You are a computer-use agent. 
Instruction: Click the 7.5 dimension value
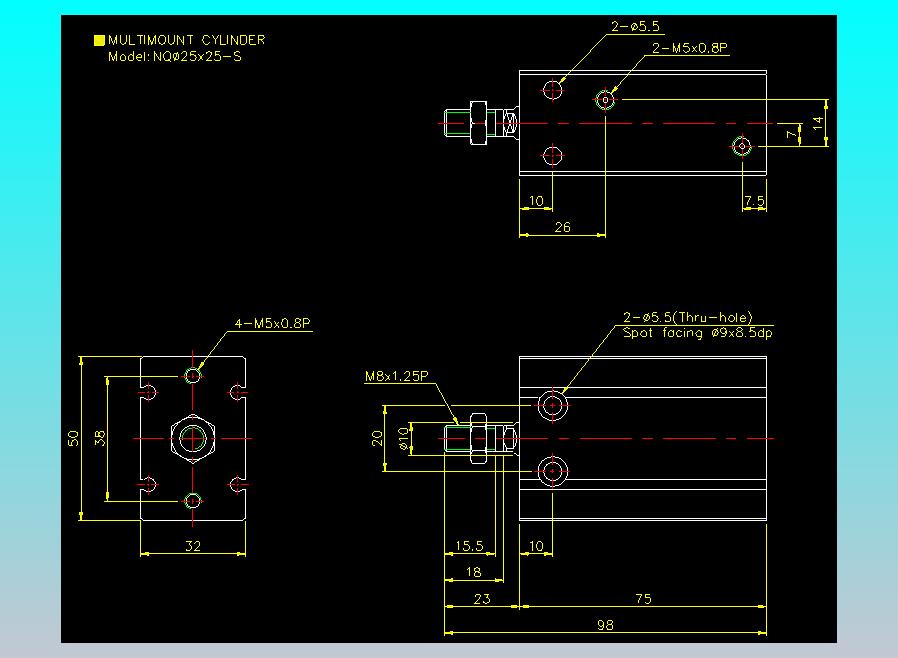point(754,201)
